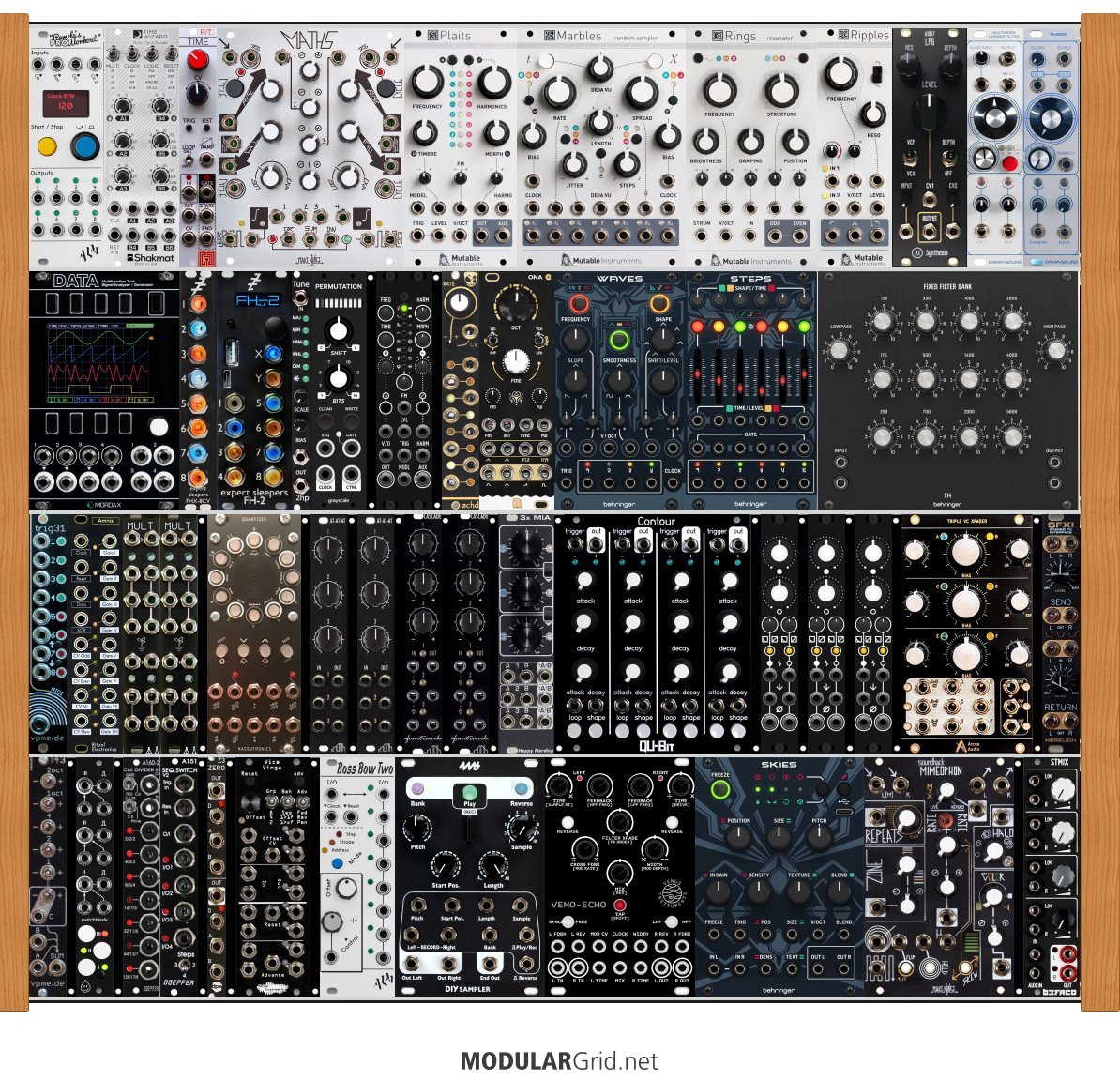1120x1081 pixels.
Task: Select the left MULT module
Action: pyautogui.click(x=142, y=633)
